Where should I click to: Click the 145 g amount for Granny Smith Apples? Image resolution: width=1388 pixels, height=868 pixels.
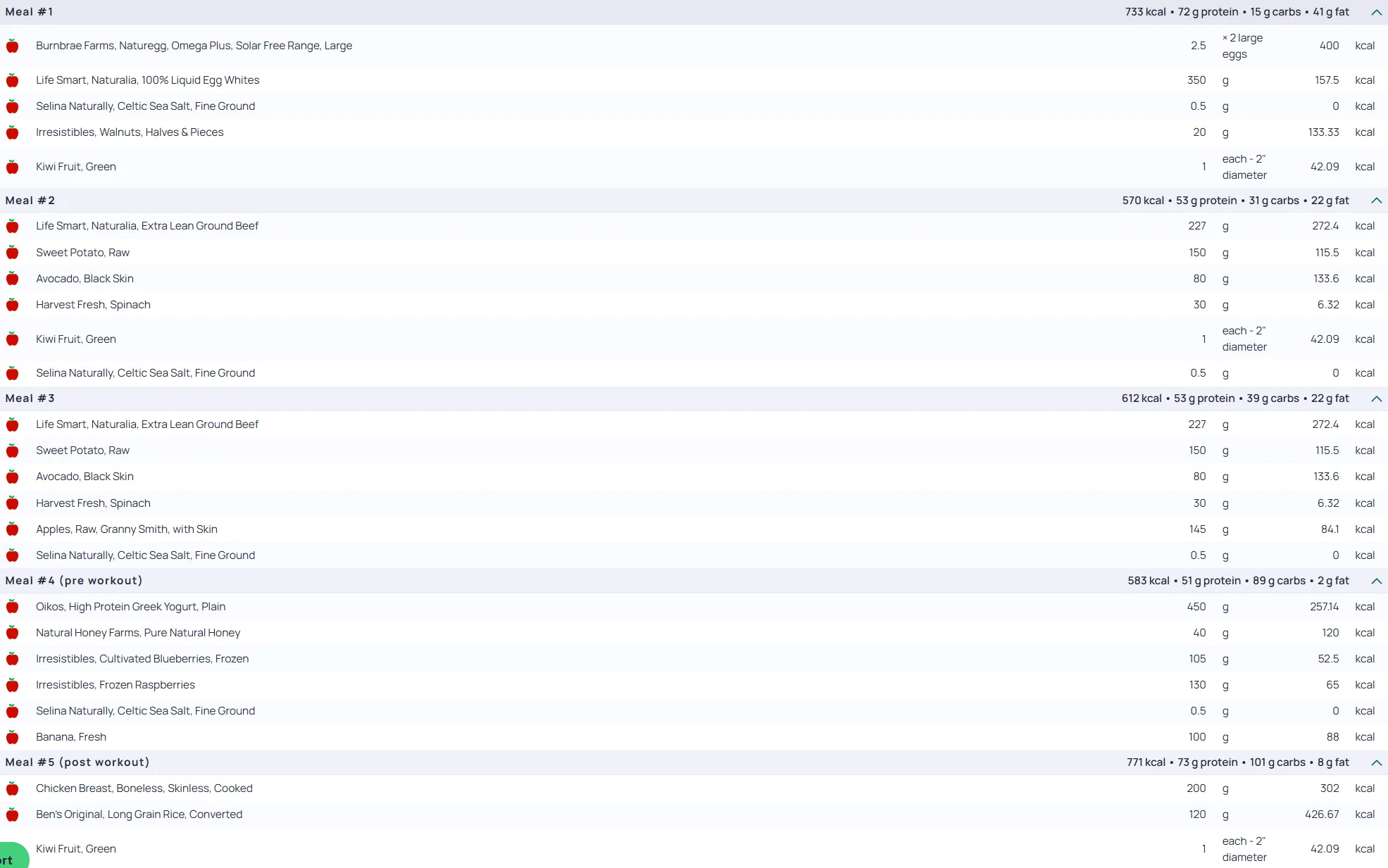(x=1197, y=529)
